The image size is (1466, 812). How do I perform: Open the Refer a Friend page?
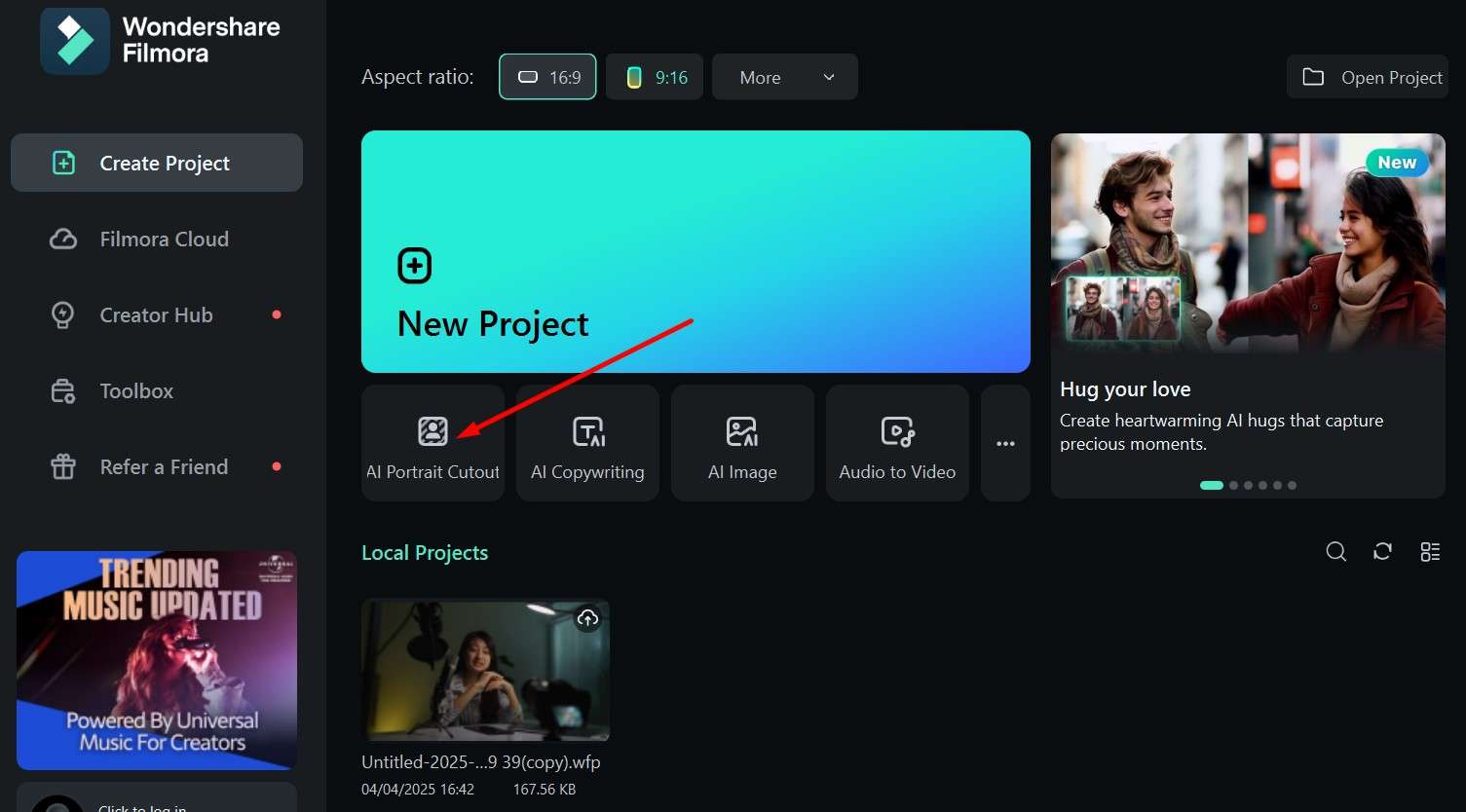[157, 466]
